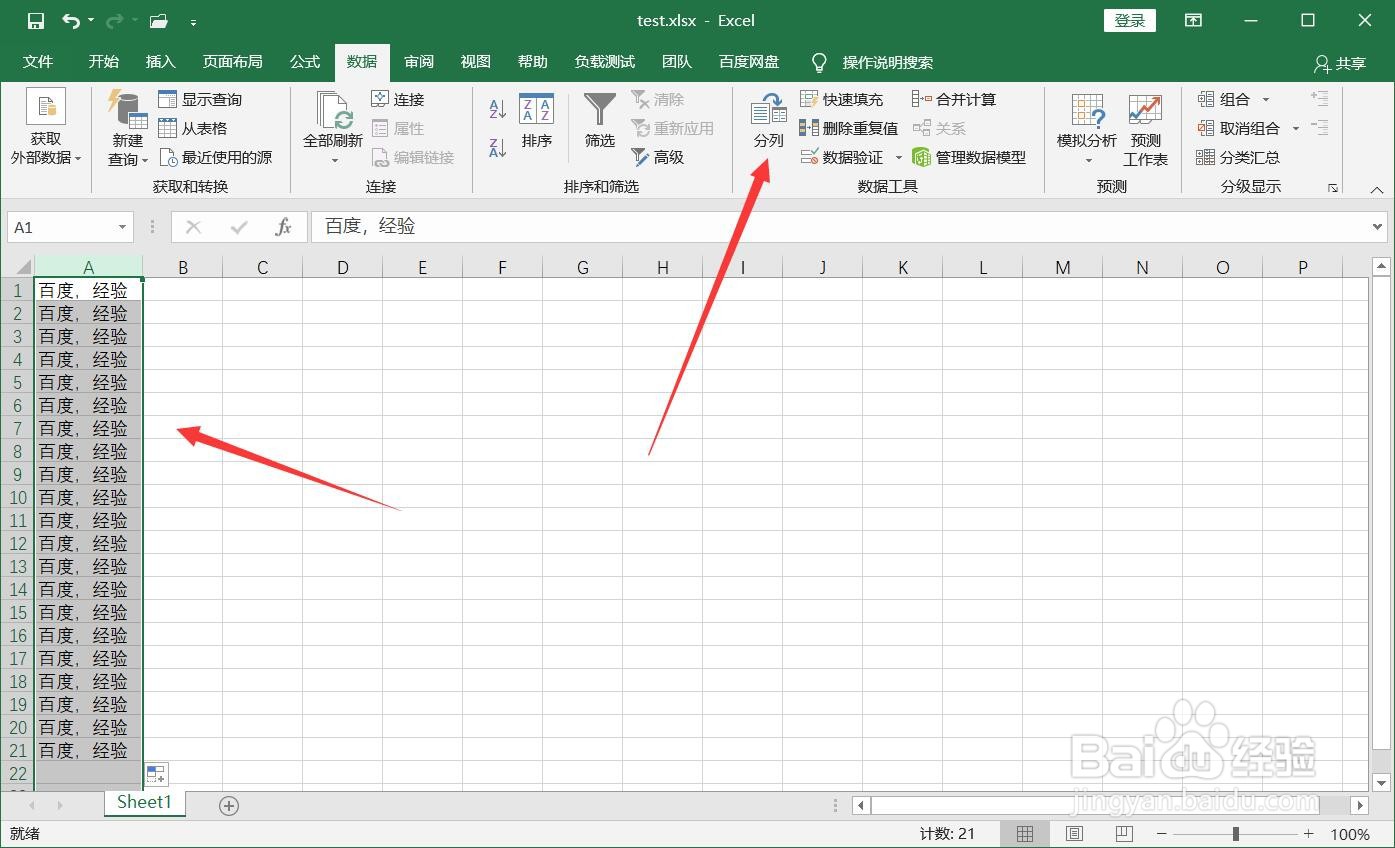Click the Connections button

(398, 99)
